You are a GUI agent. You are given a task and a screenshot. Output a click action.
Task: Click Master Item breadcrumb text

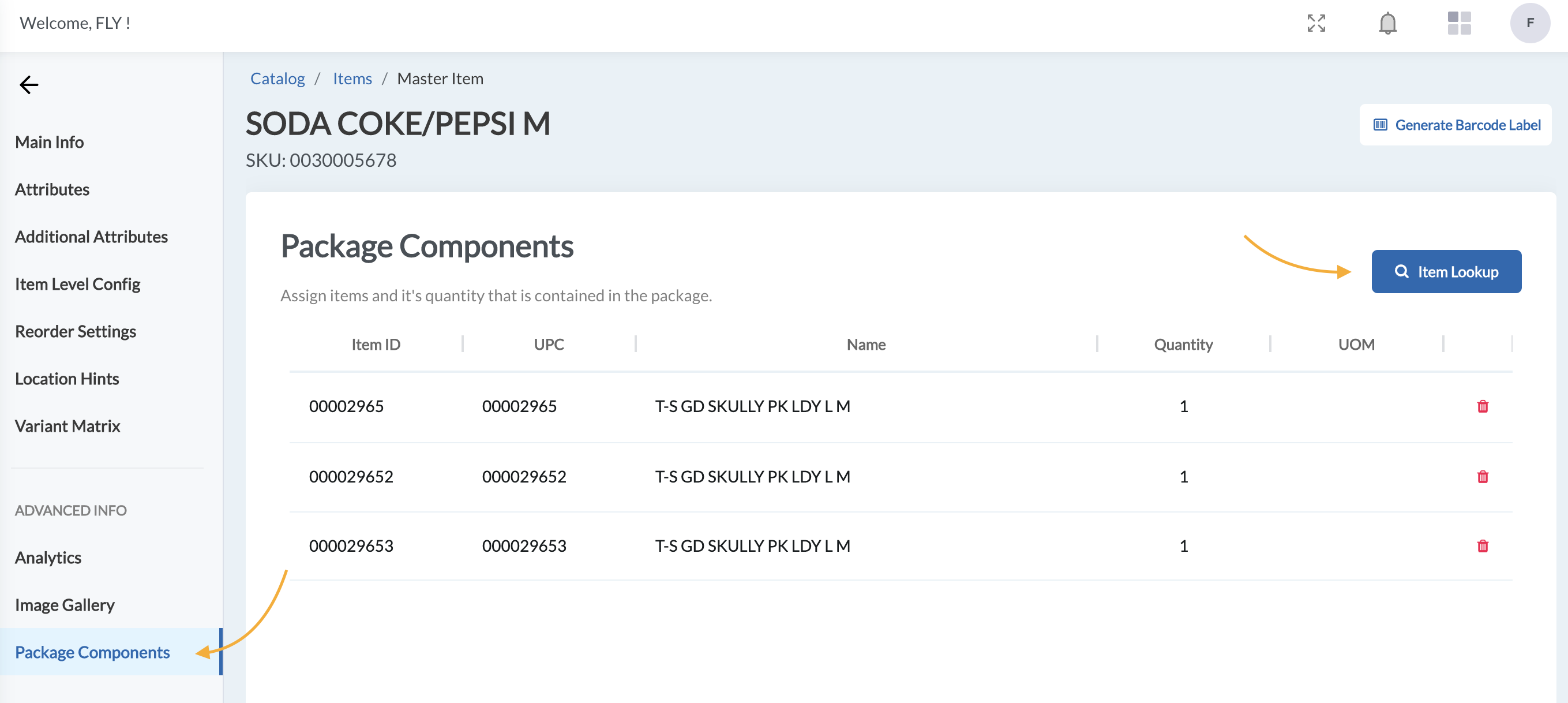click(x=440, y=78)
